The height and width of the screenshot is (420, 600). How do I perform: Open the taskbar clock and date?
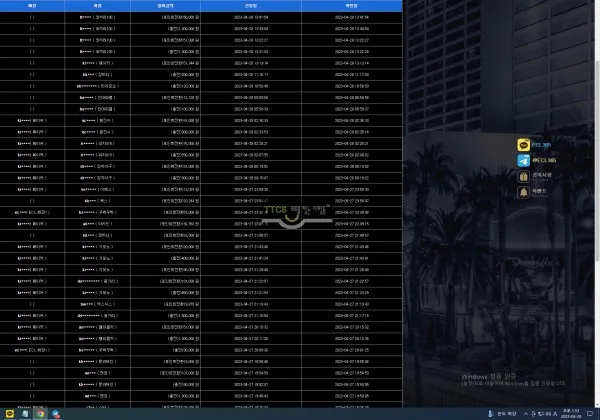[x=571, y=414]
